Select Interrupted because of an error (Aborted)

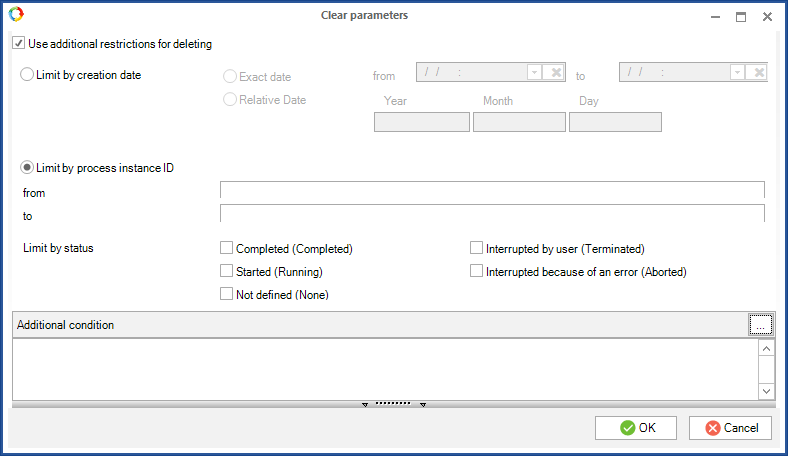tap(477, 271)
